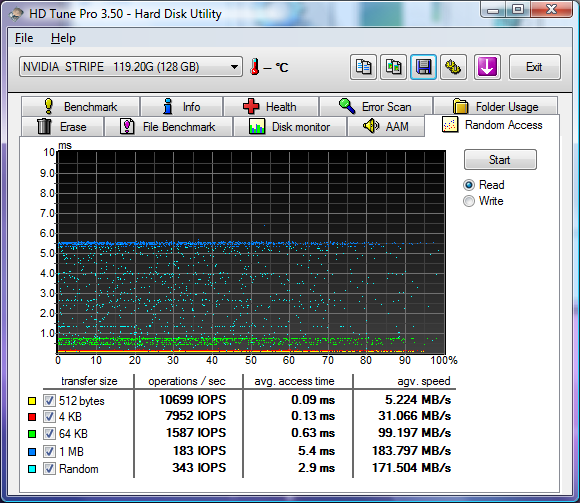Click the 343 IOPS value

tap(199, 468)
